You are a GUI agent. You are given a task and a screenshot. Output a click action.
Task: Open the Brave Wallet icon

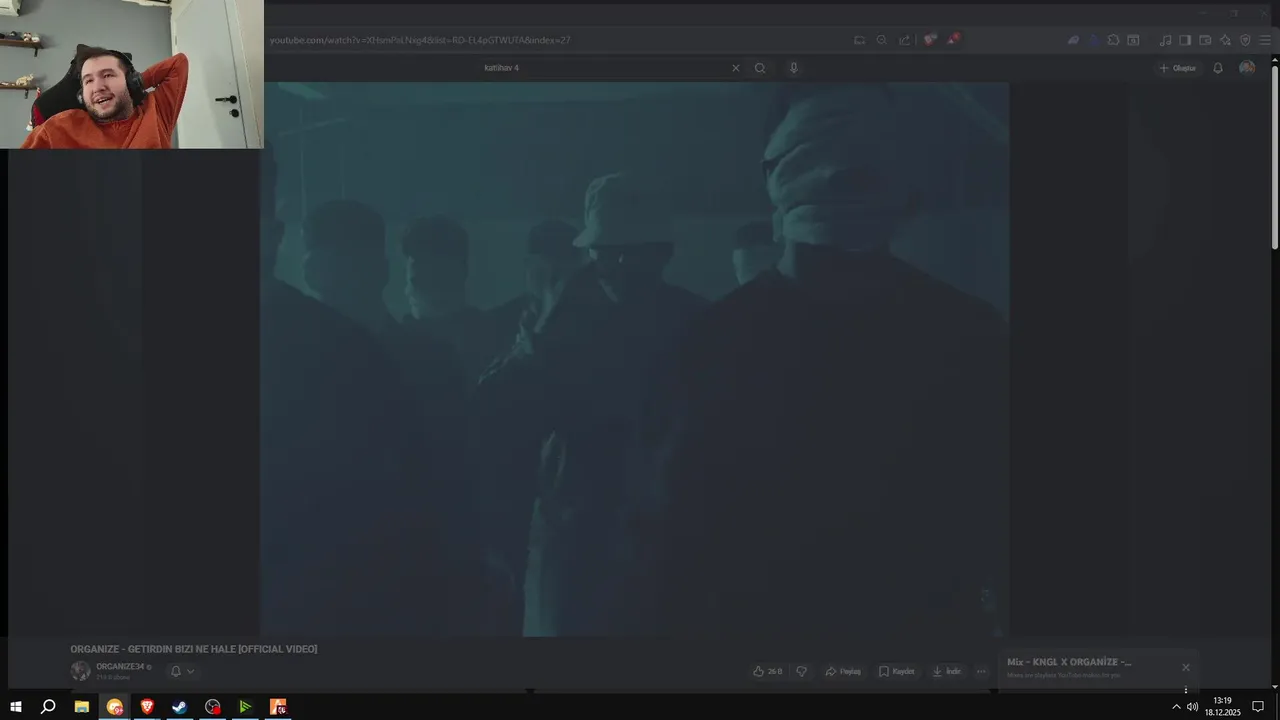(1205, 40)
